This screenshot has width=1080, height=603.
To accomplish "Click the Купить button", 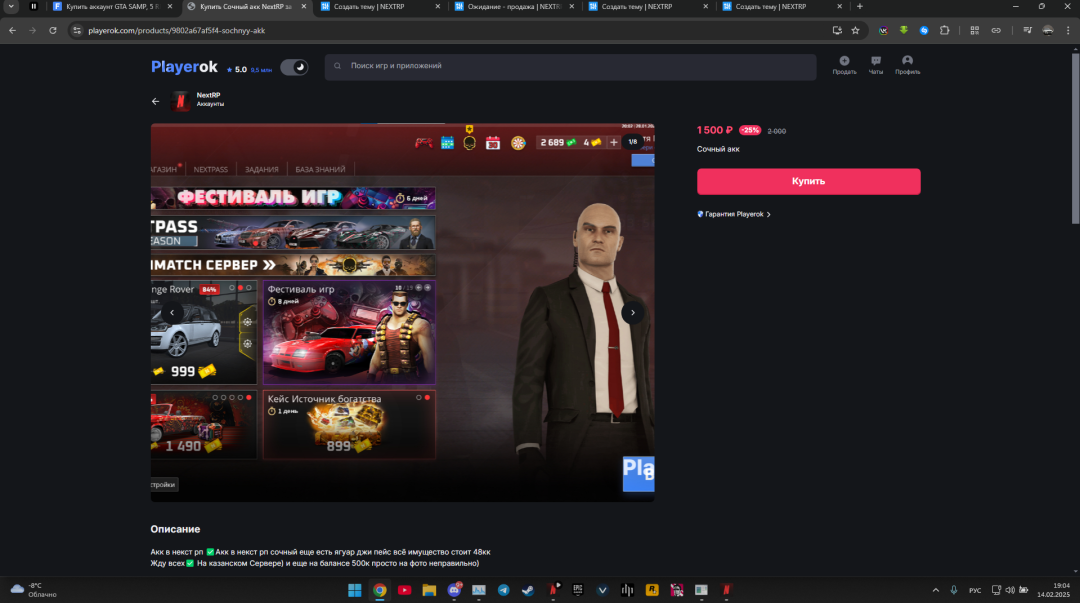I will tap(808, 181).
